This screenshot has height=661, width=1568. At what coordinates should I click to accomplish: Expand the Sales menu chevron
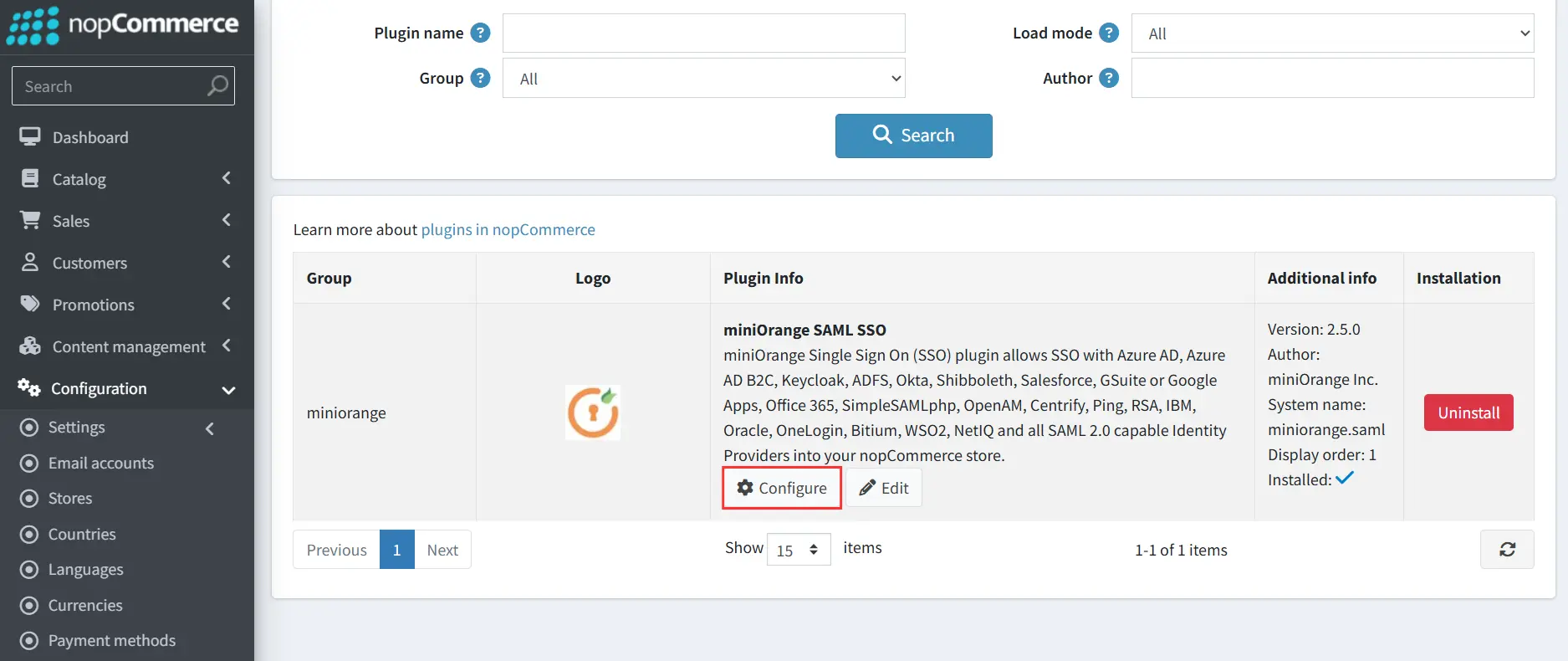pos(227,220)
